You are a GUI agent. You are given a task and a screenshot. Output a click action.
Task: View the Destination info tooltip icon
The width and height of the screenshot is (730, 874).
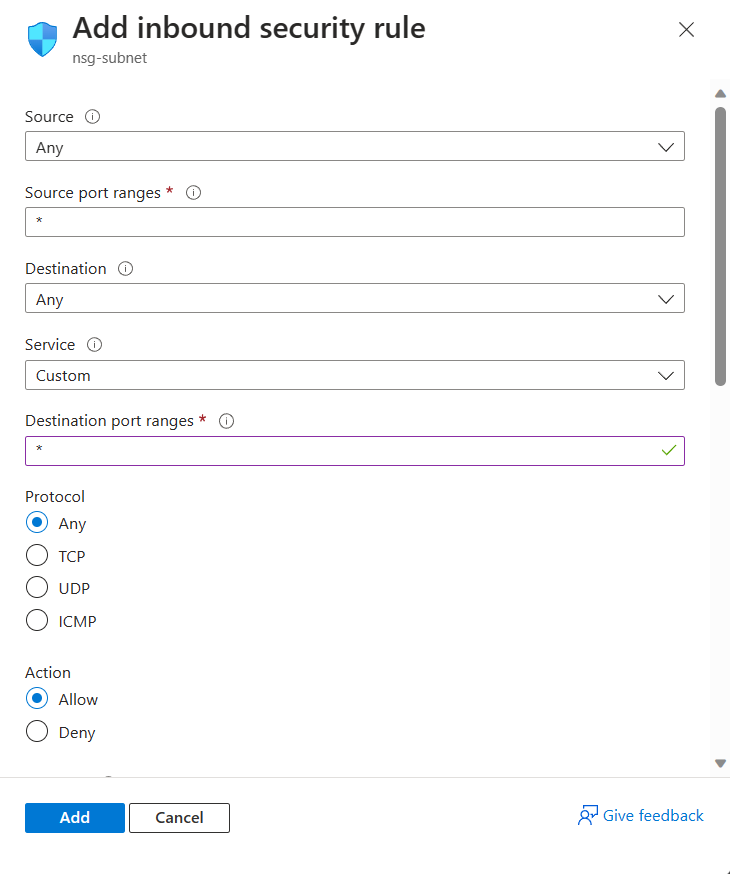click(125, 268)
